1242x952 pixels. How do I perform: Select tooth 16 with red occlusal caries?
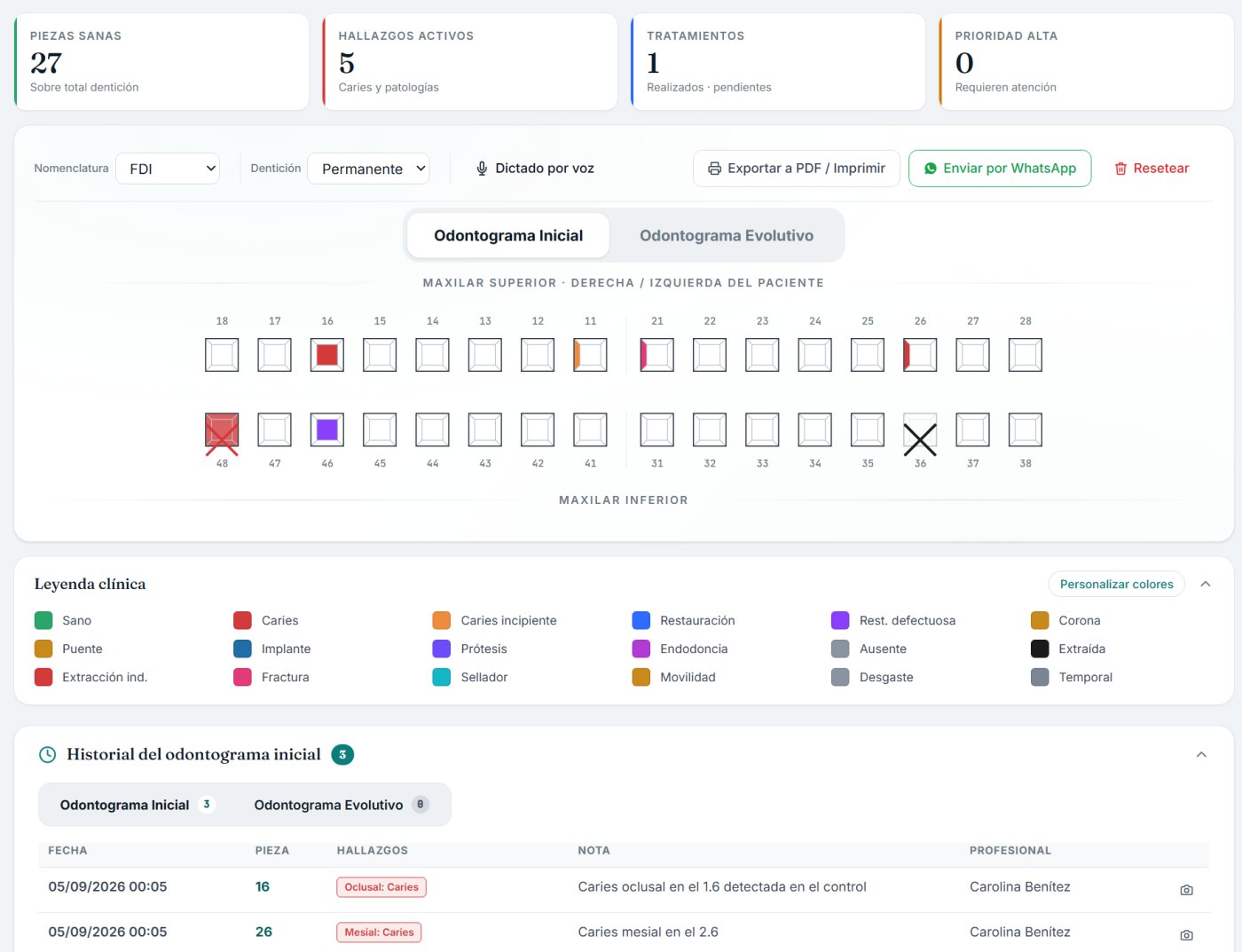click(x=327, y=355)
